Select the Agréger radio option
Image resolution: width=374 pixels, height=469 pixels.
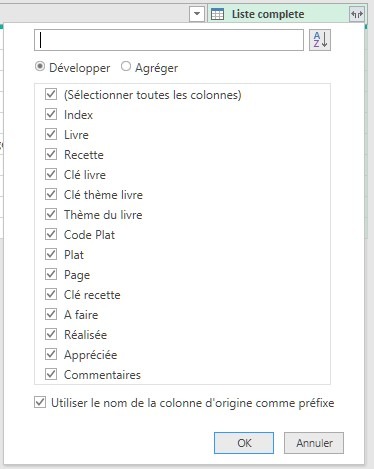pos(126,67)
